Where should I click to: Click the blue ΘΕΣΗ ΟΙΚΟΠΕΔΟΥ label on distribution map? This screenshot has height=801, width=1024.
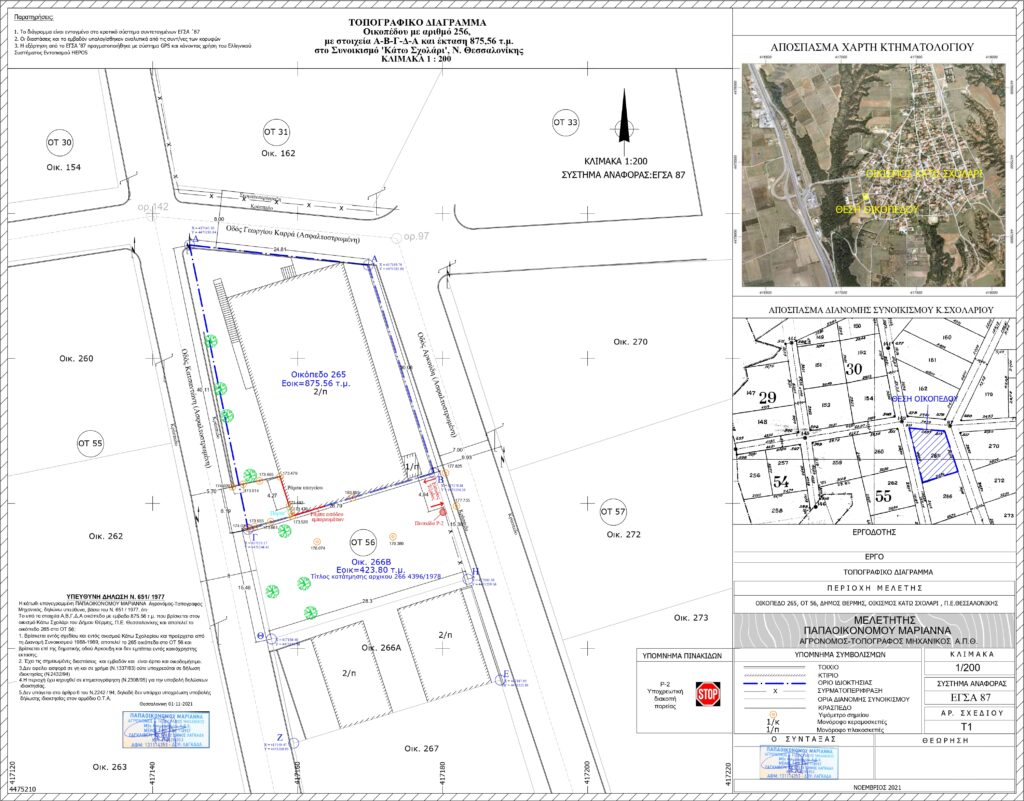924,398
